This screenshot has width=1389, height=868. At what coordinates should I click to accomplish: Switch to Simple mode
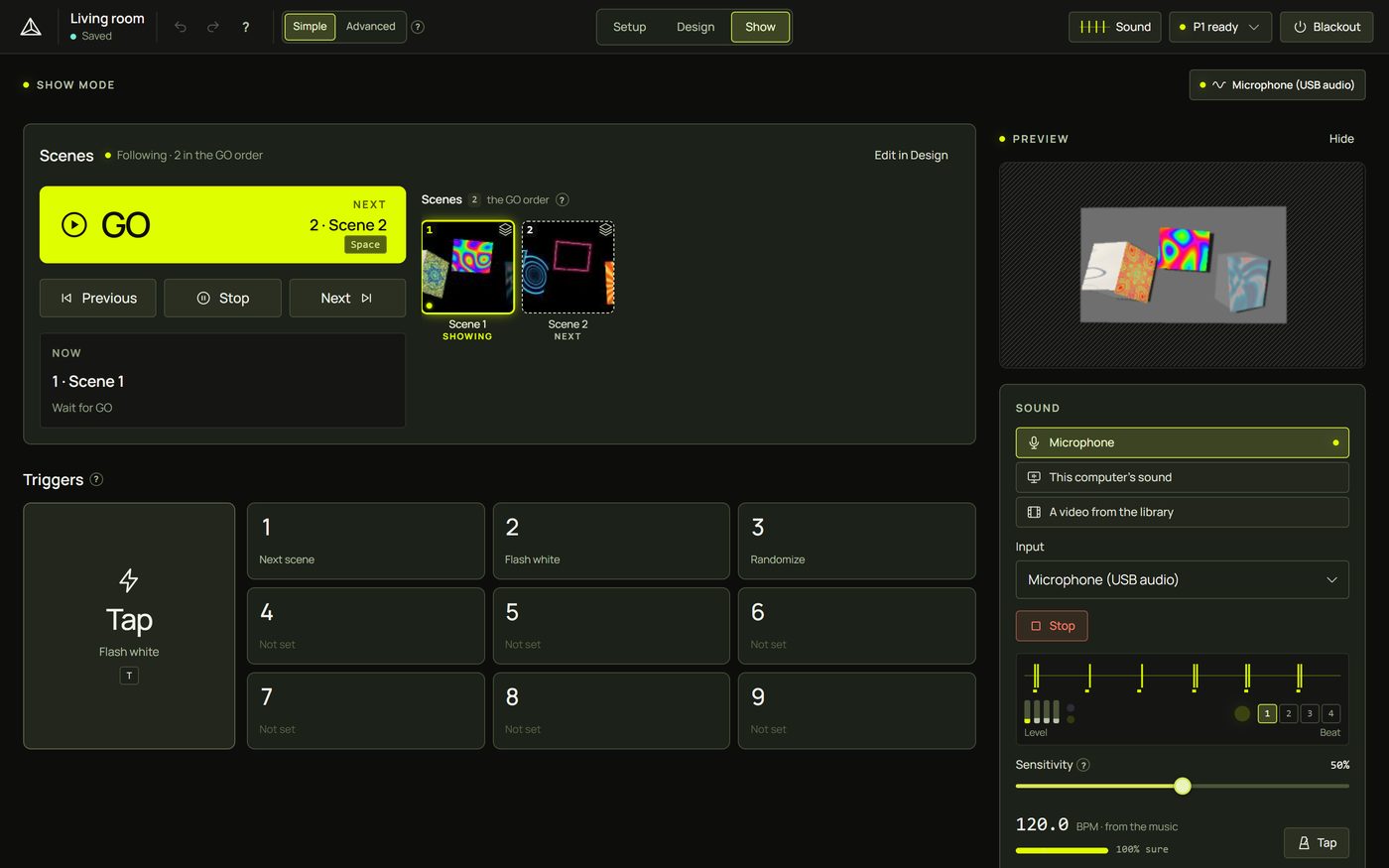click(x=310, y=27)
